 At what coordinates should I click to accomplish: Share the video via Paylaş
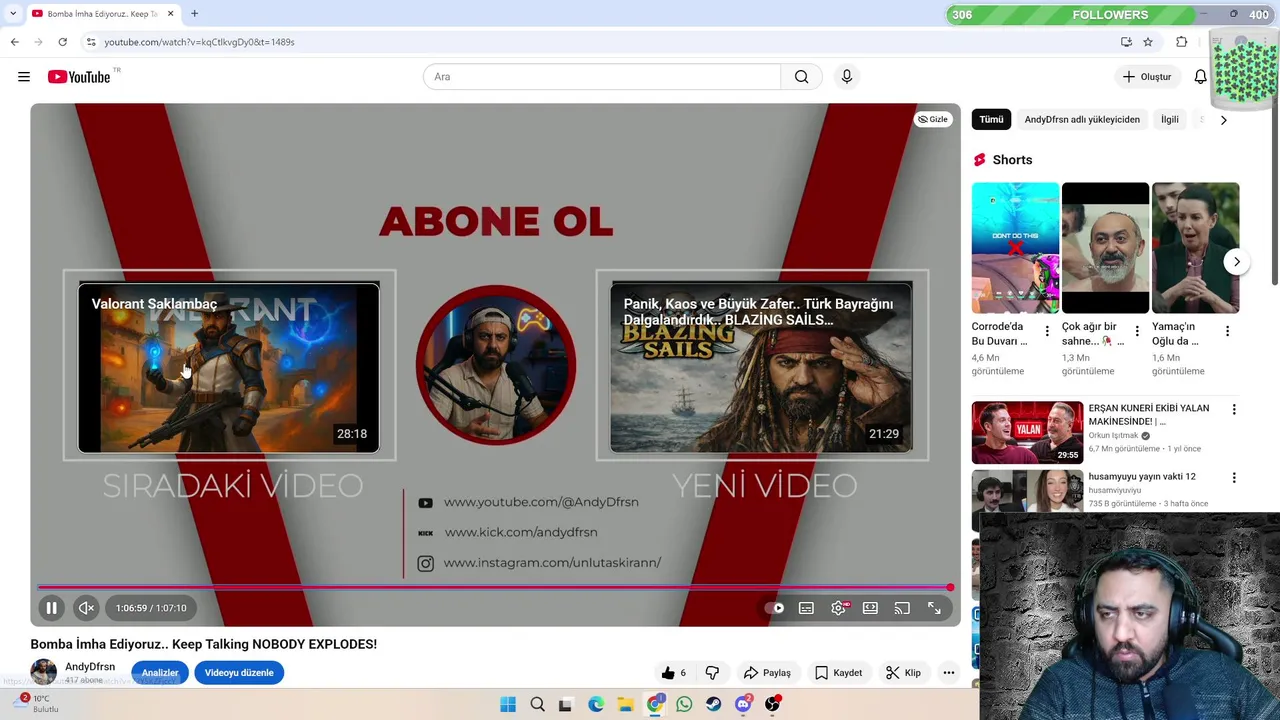pyautogui.click(x=767, y=673)
